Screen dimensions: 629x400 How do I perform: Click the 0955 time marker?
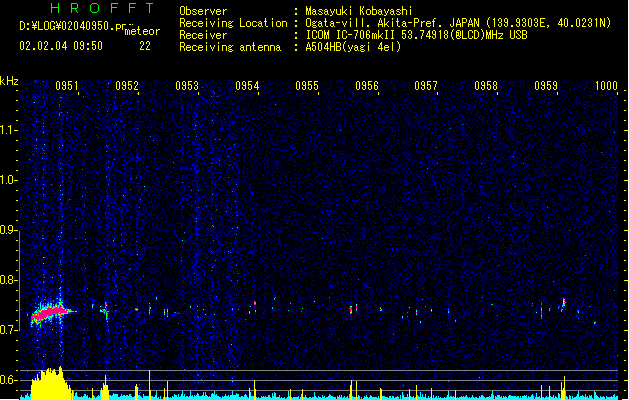[307, 86]
